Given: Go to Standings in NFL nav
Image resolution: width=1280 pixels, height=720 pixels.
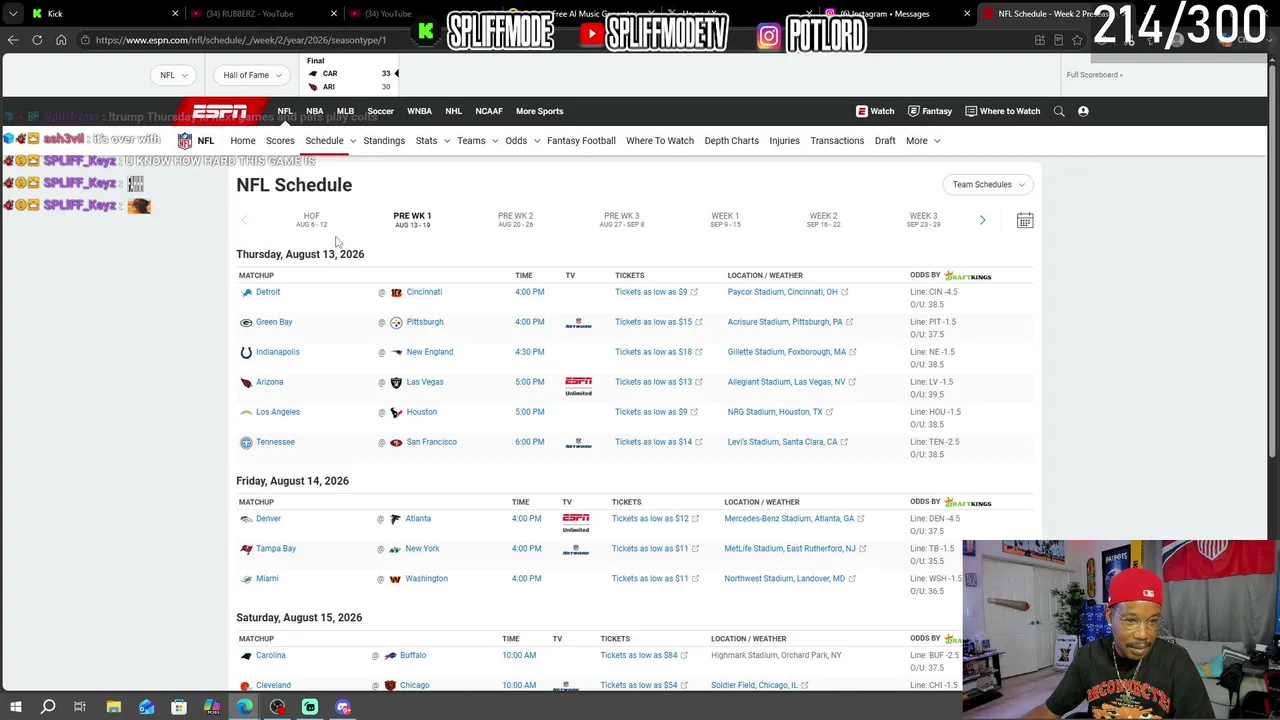Looking at the screenshot, I should pyautogui.click(x=384, y=141).
